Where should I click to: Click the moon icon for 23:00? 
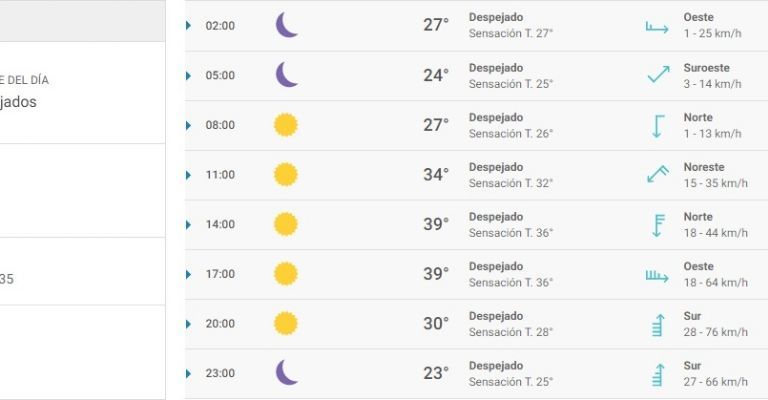(x=286, y=373)
